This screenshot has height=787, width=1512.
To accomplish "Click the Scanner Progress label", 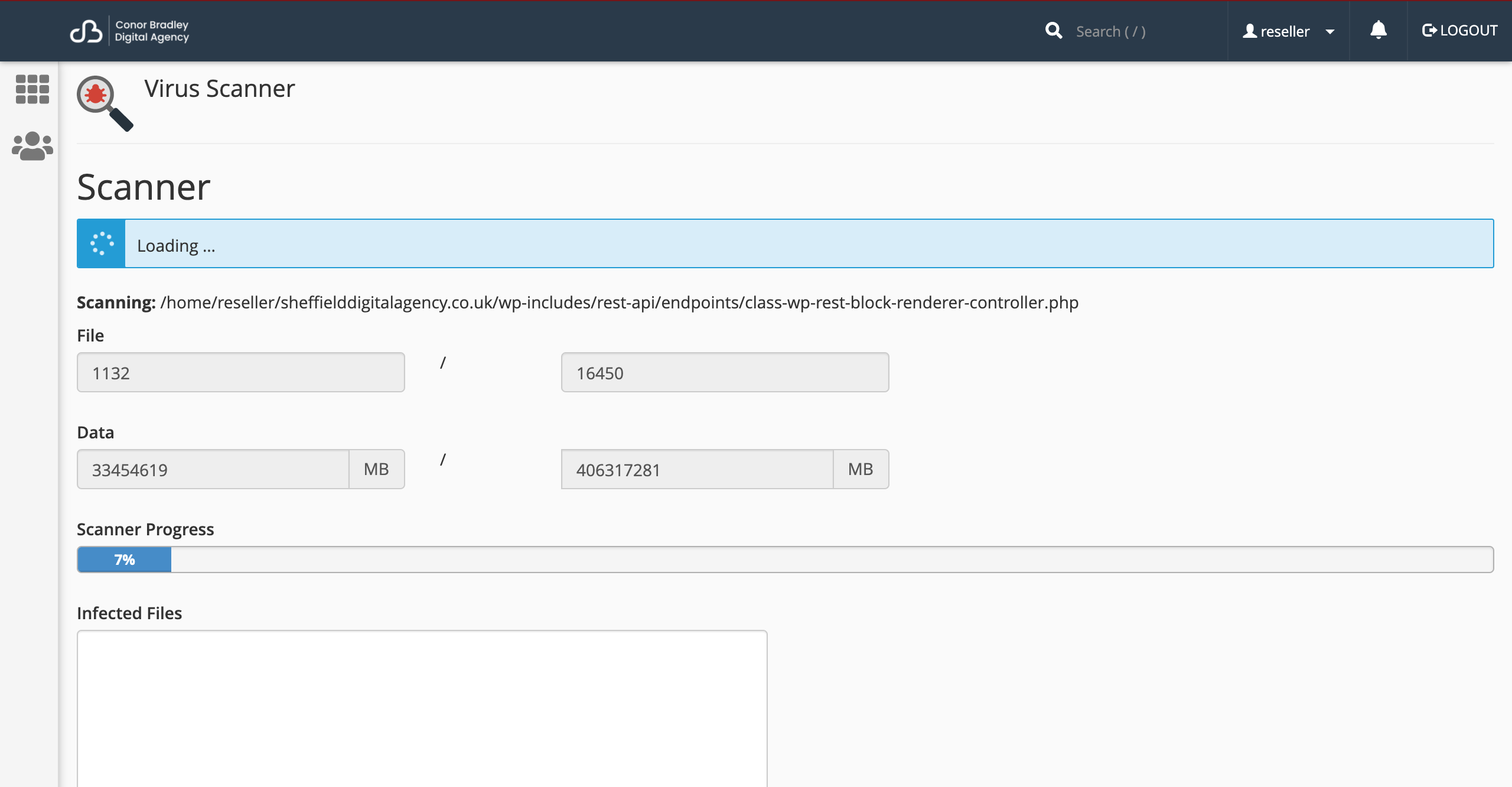I will [145, 529].
